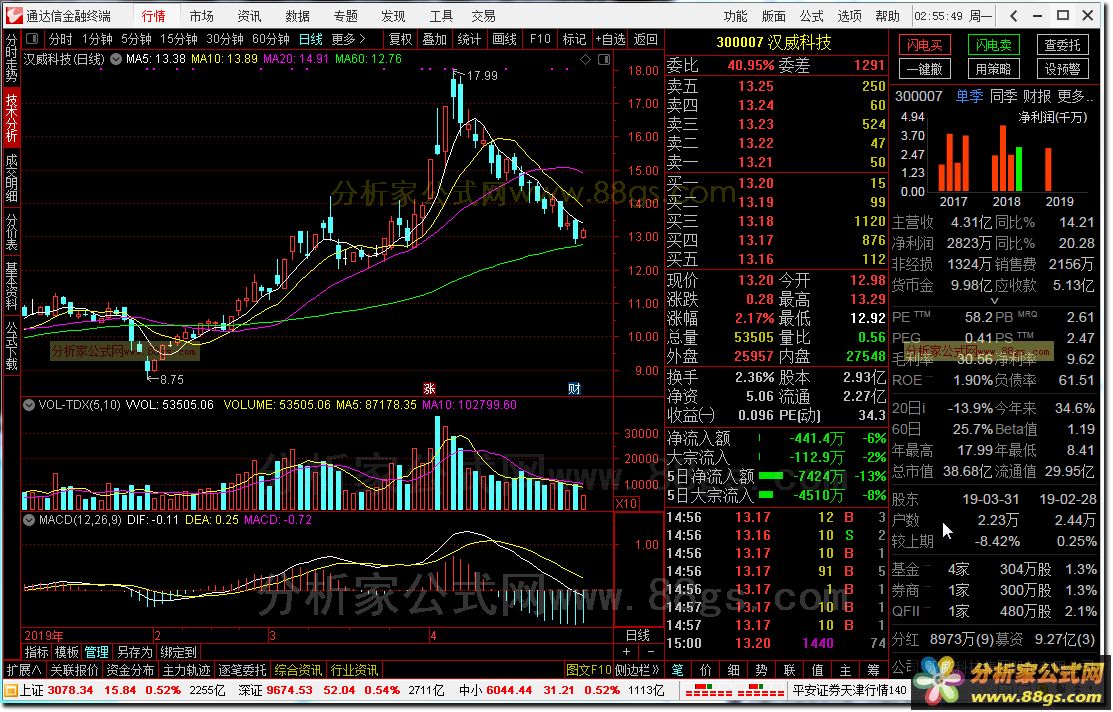The image size is (1113, 712).
Task: Open 公式 menu
Action: [811, 16]
